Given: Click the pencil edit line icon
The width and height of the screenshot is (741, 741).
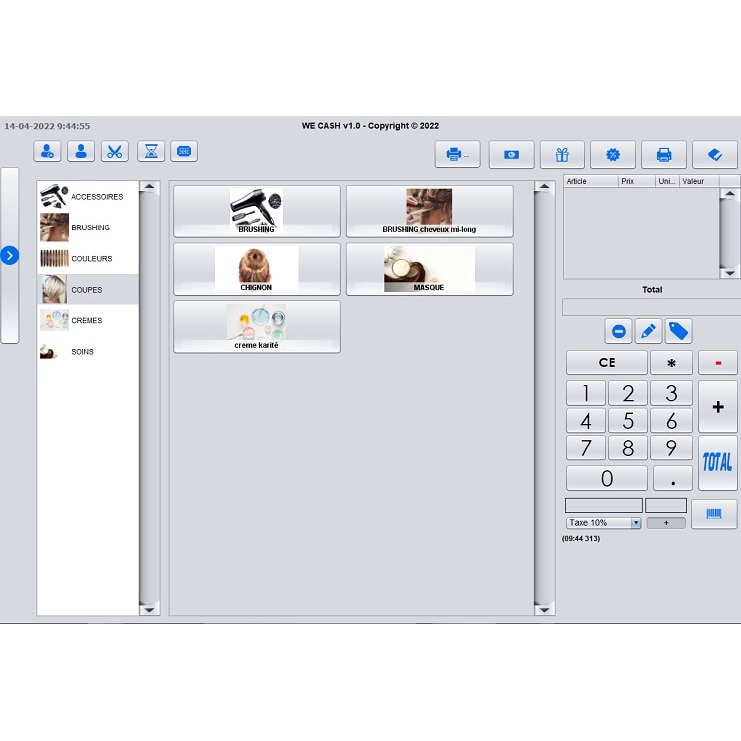Looking at the screenshot, I should tap(648, 331).
